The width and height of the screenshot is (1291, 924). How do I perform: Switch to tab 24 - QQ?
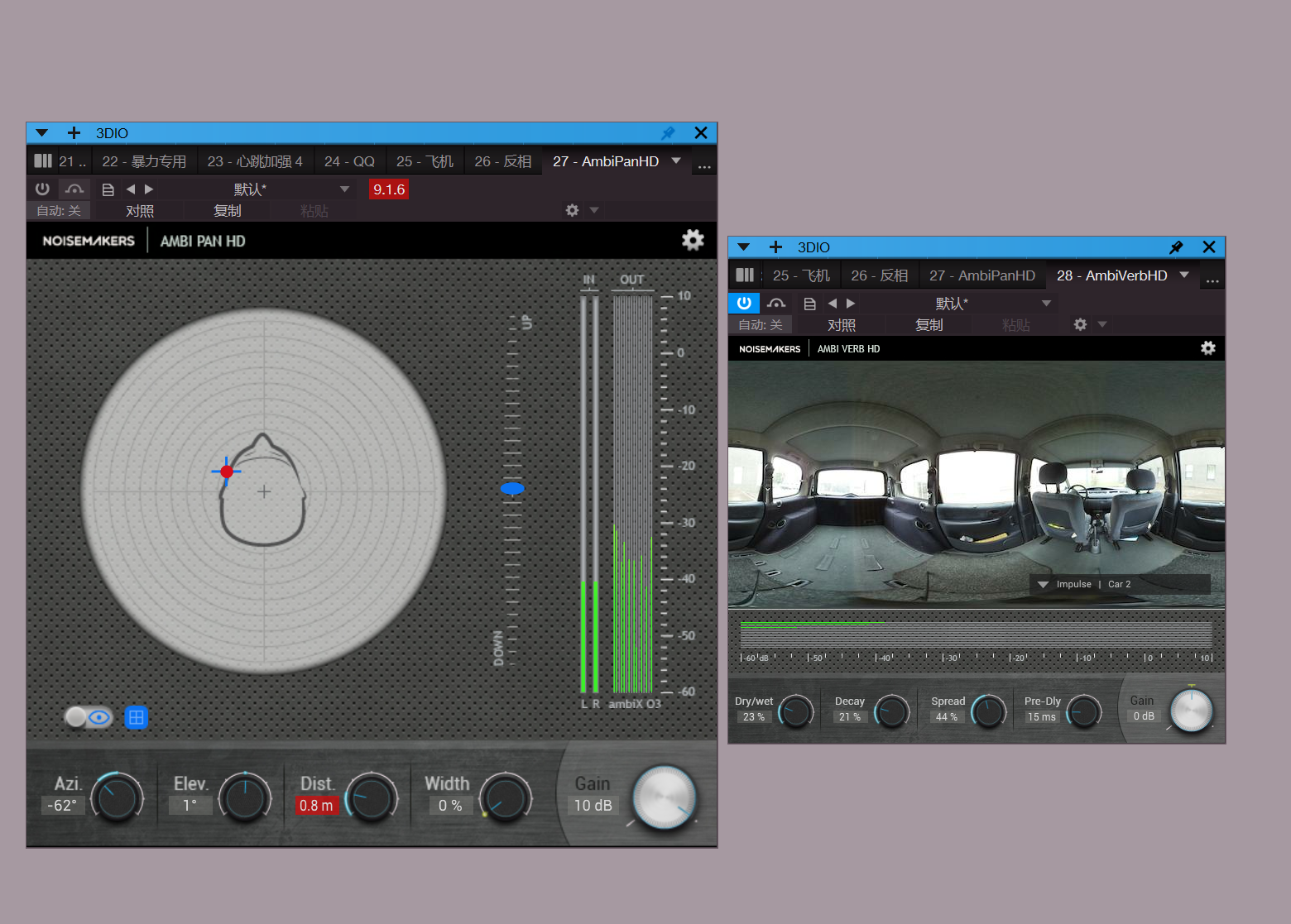349,161
